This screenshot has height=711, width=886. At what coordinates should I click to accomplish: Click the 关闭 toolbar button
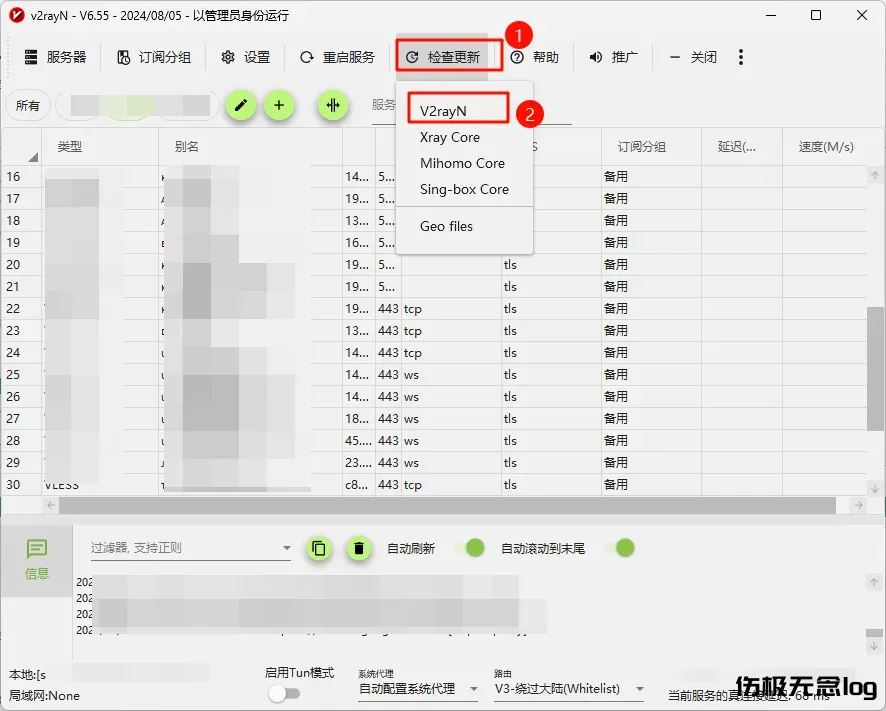(693, 57)
